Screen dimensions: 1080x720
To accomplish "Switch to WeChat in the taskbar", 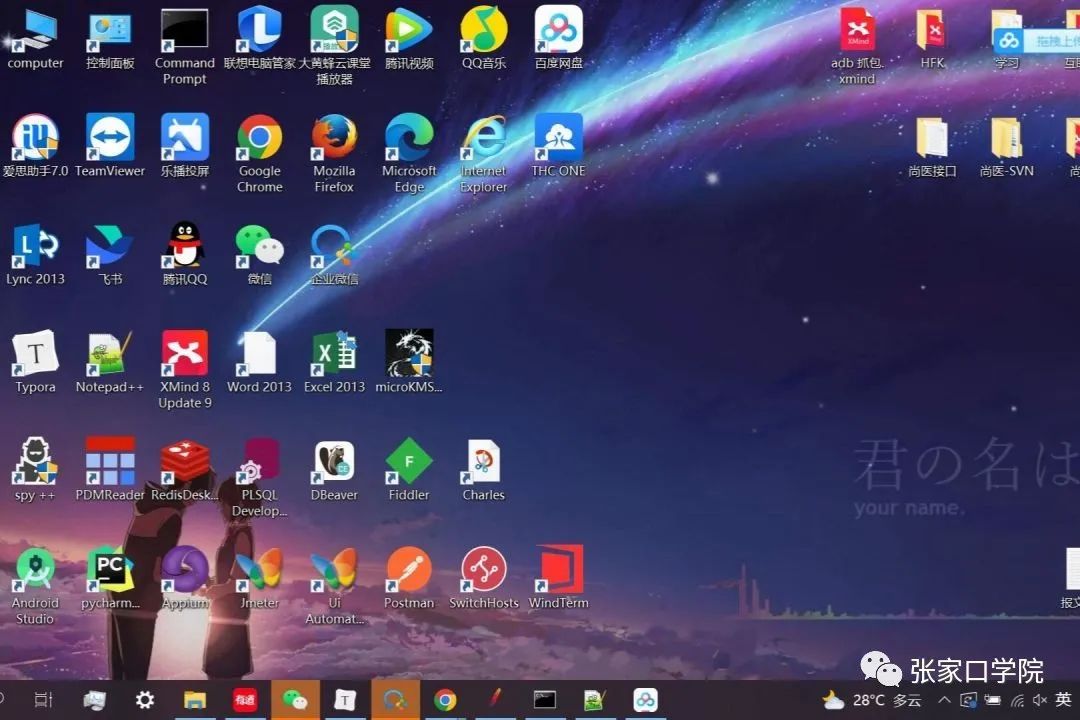I will (295, 700).
